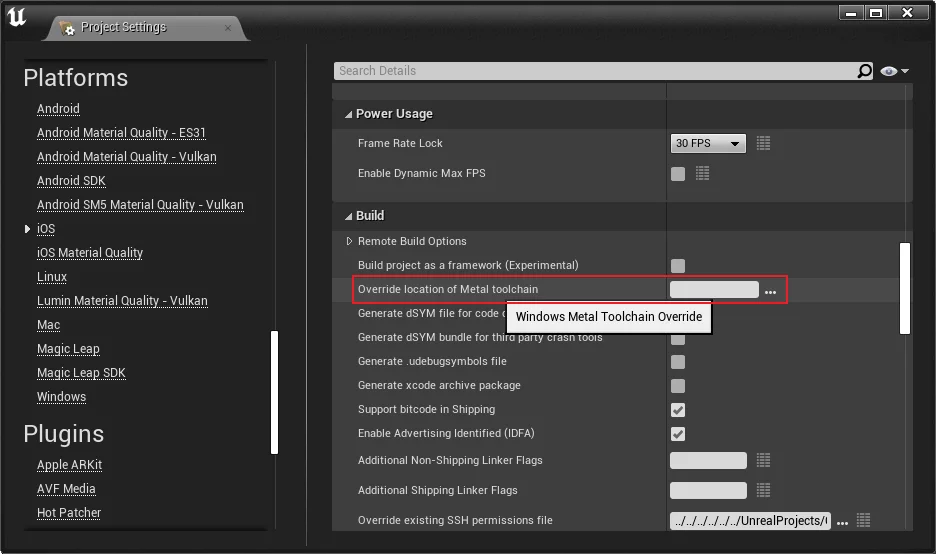The height and width of the screenshot is (554, 936).
Task: Open the eye view options menu
Action: point(894,71)
